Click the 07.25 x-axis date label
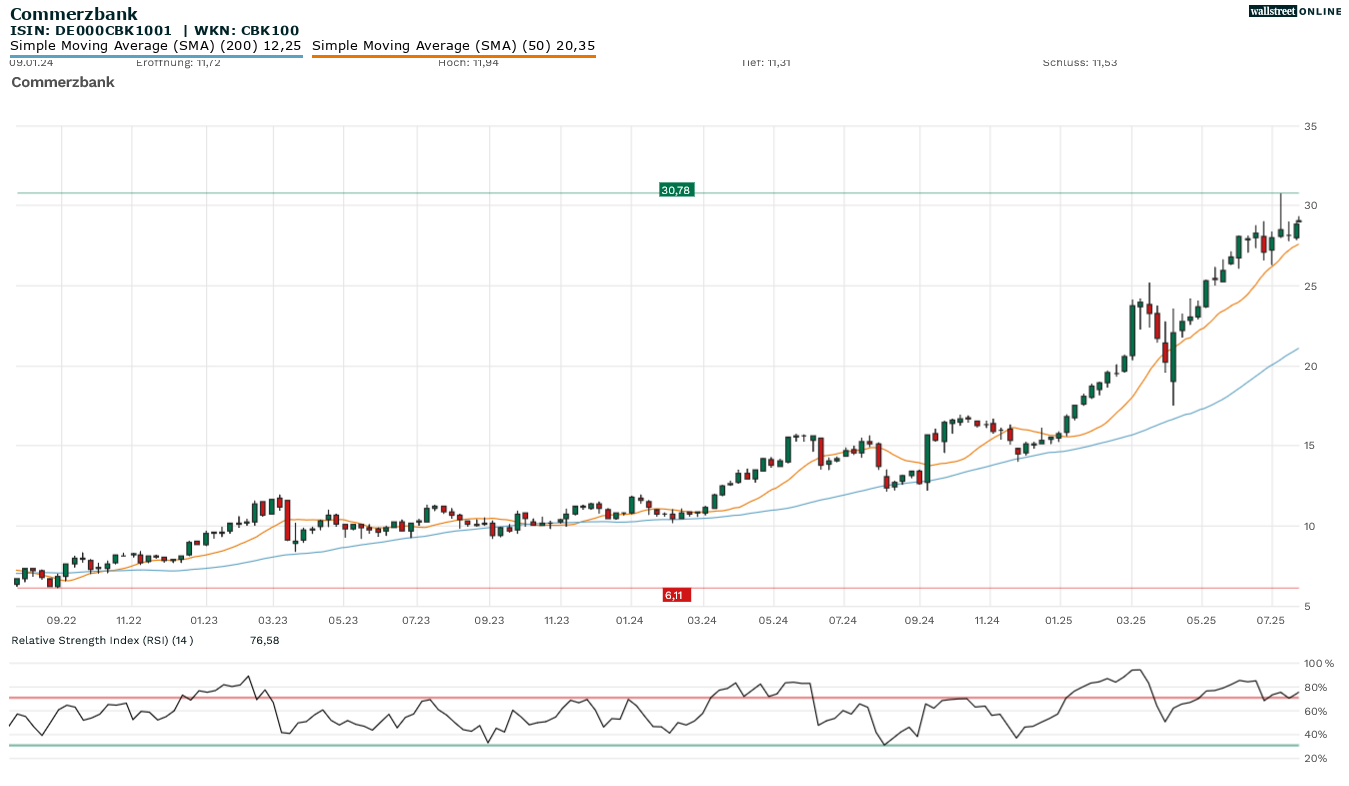 click(1270, 621)
